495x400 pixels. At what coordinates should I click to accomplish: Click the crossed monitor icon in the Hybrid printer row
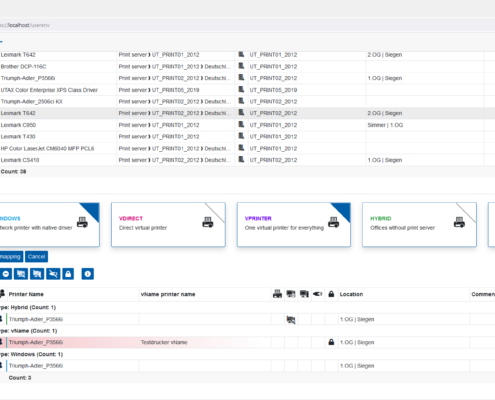click(x=291, y=320)
